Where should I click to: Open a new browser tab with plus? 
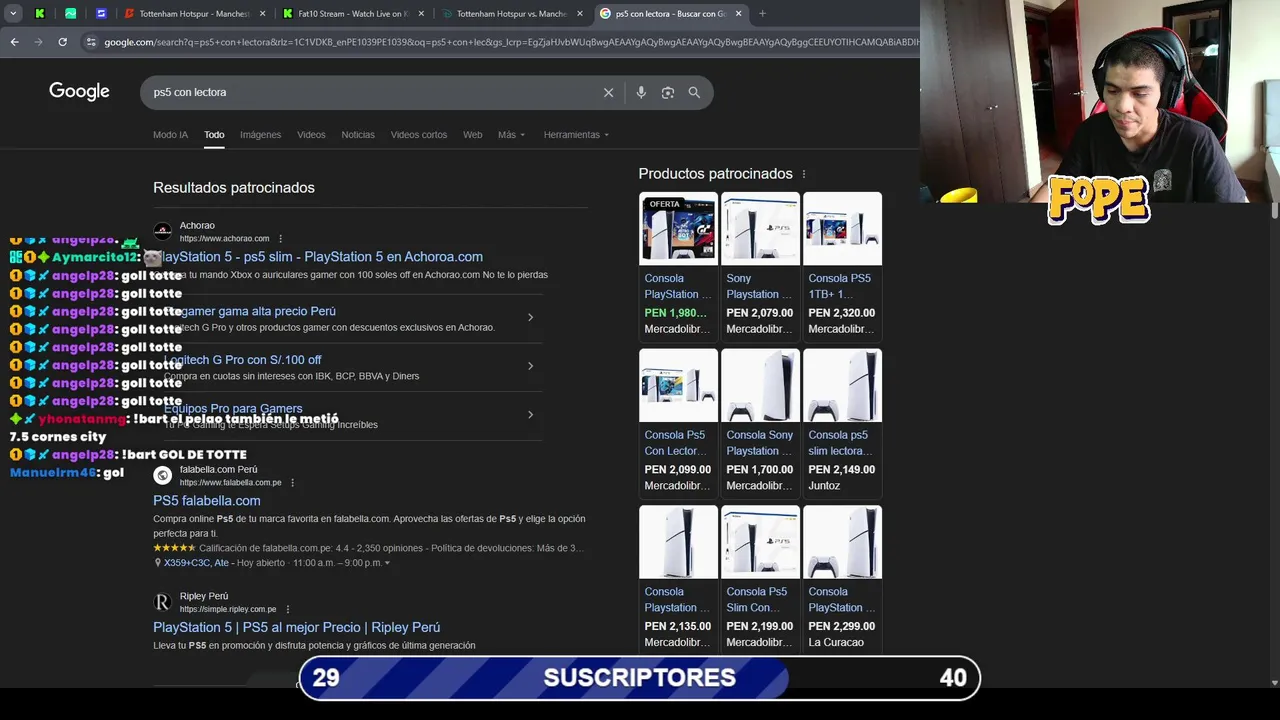(x=762, y=14)
